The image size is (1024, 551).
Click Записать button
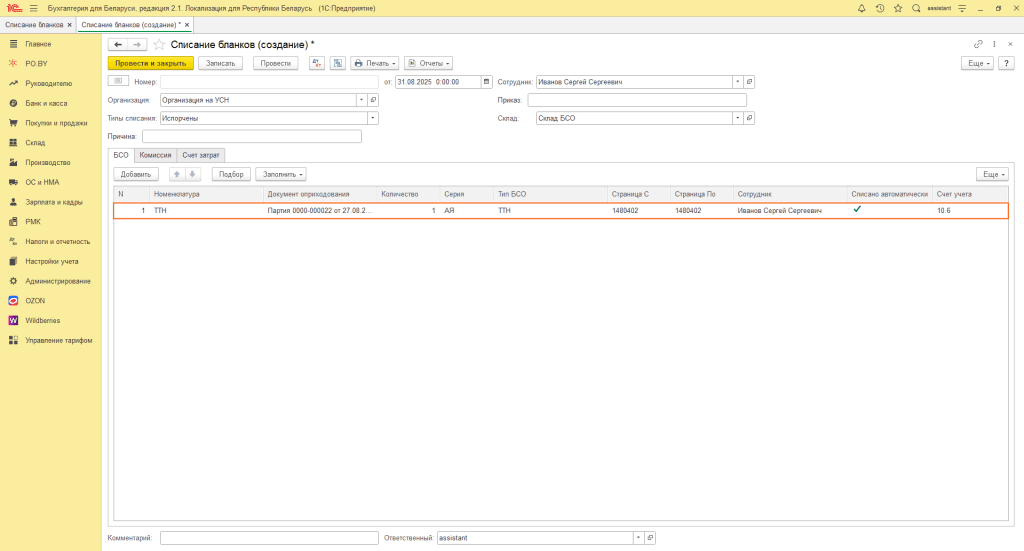[221, 63]
